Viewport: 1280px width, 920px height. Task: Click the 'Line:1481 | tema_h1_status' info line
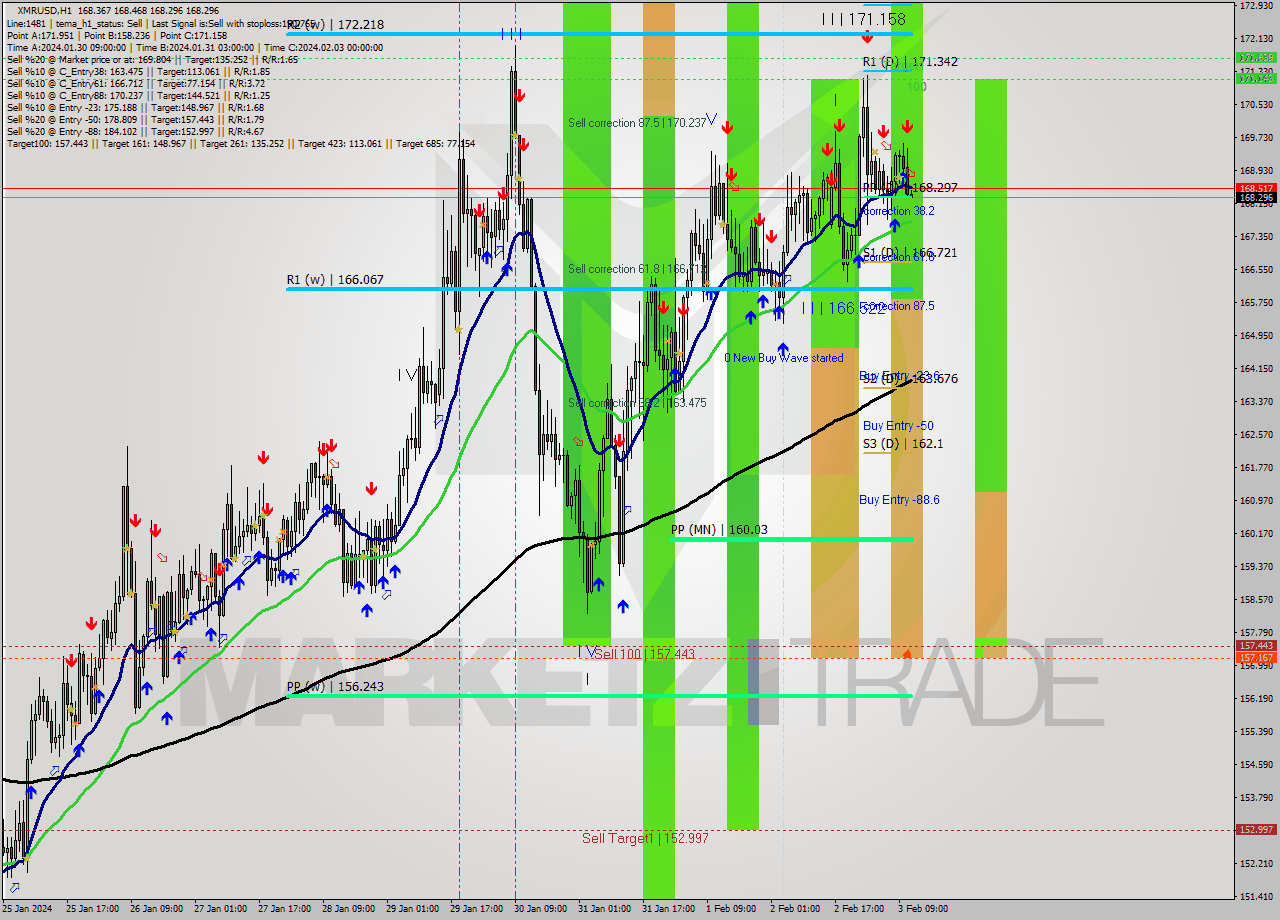tap(161, 22)
